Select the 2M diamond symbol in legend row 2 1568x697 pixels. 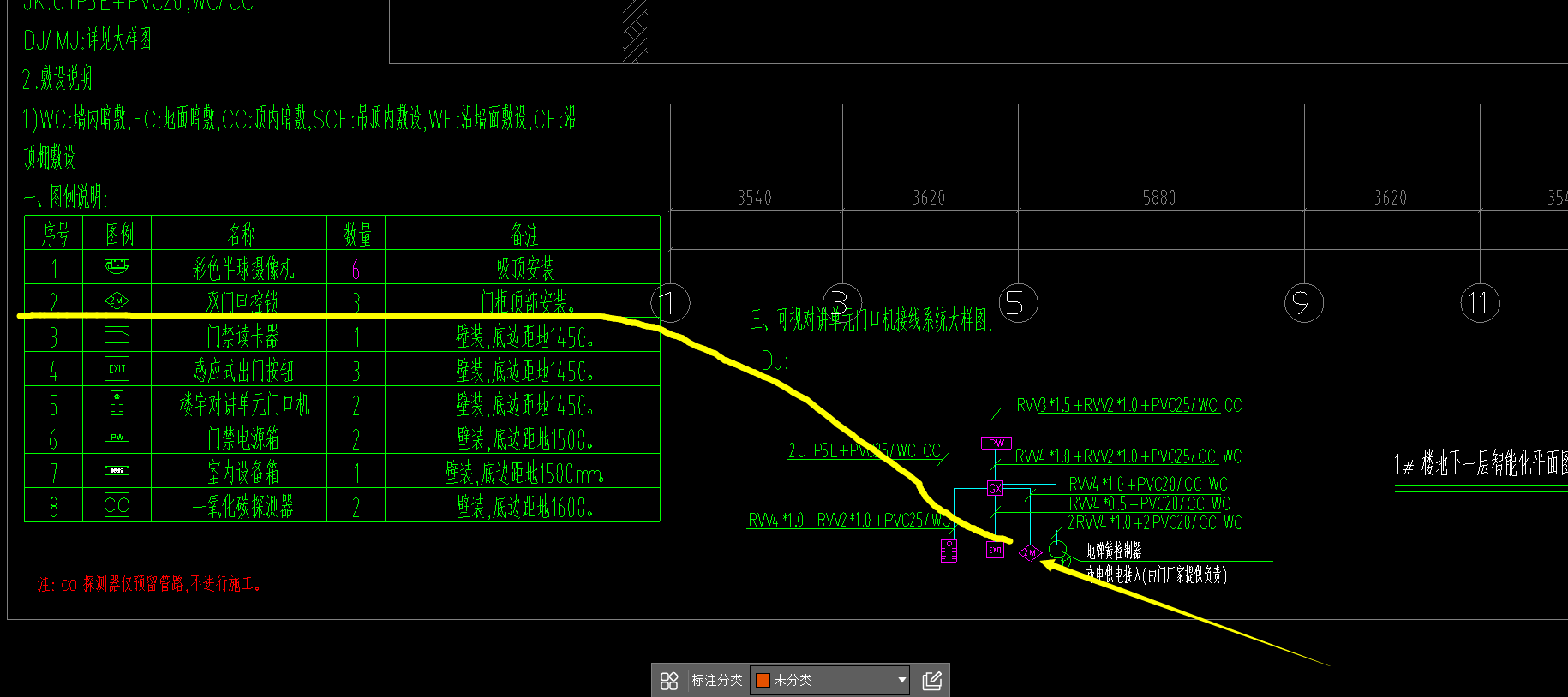[x=117, y=301]
